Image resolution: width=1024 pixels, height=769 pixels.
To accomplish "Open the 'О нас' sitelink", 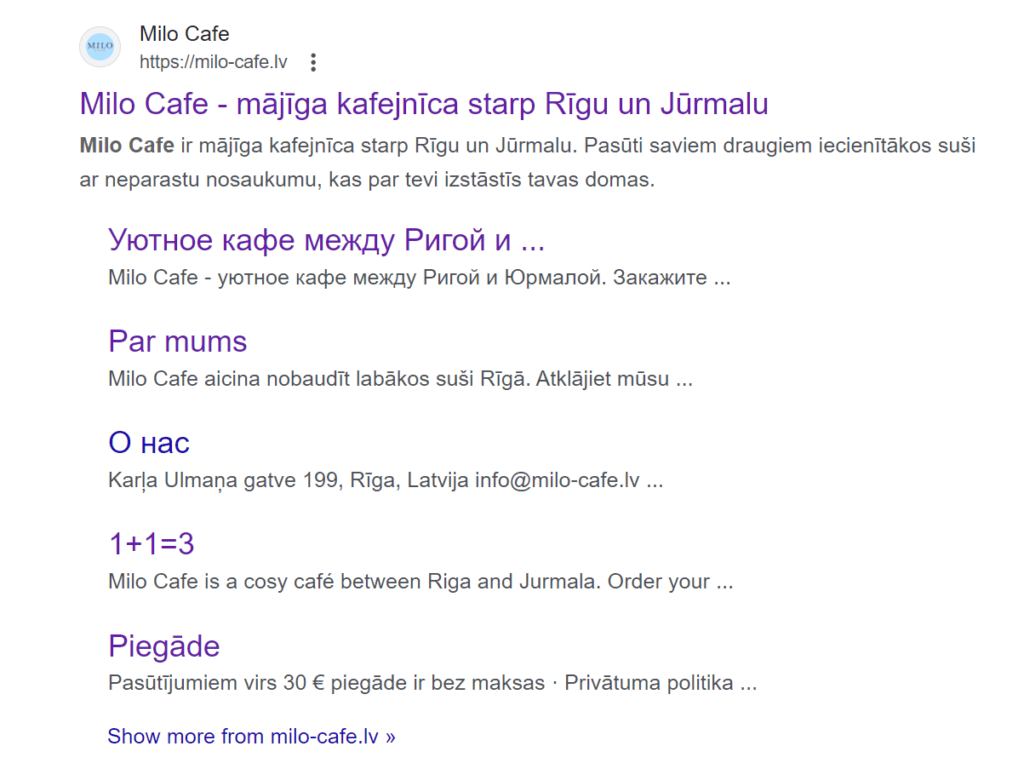I will (x=148, y=442).
